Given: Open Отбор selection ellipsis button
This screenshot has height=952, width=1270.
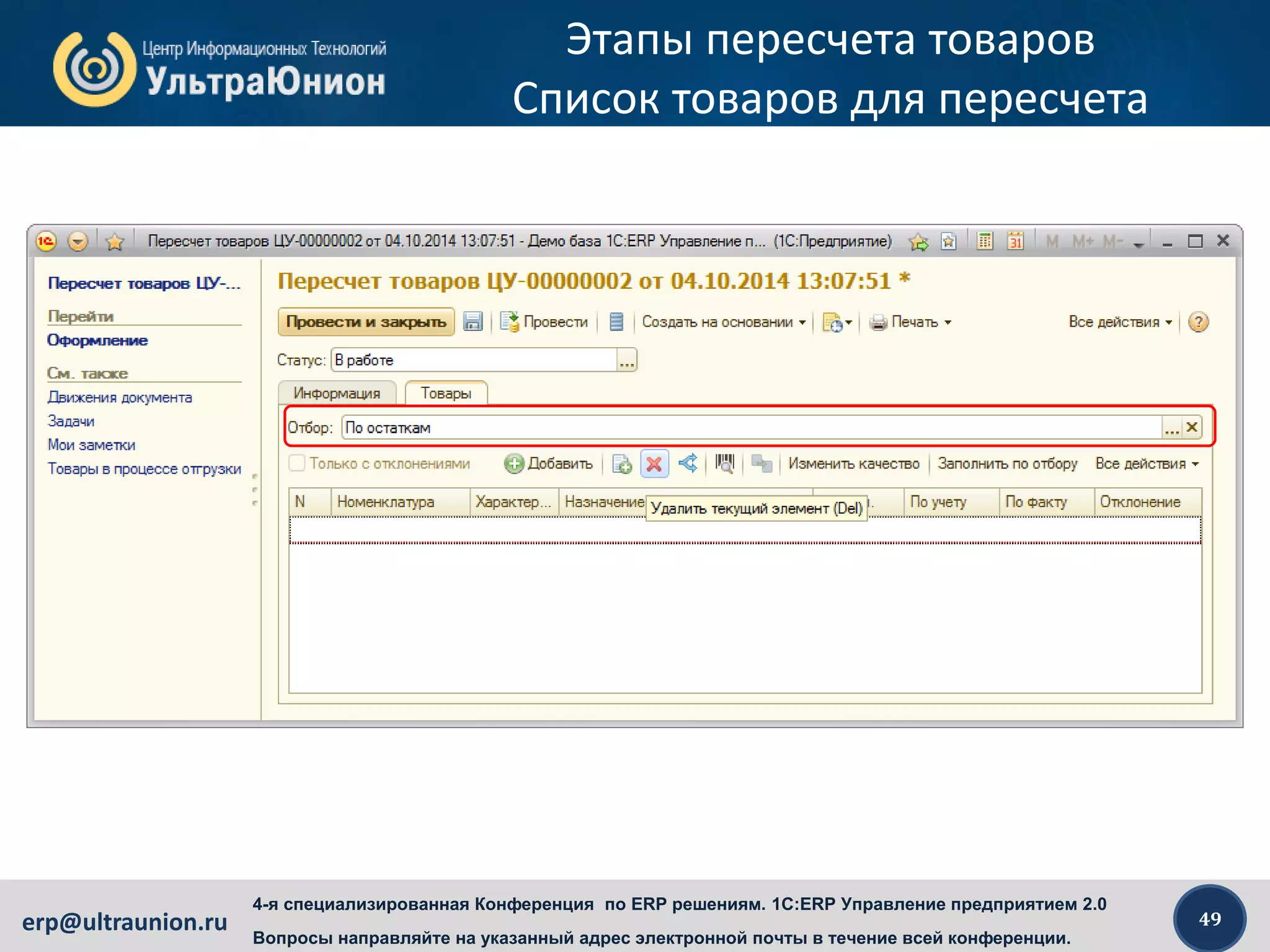Looking at the screenshot, I should (x=1171, y=428).
